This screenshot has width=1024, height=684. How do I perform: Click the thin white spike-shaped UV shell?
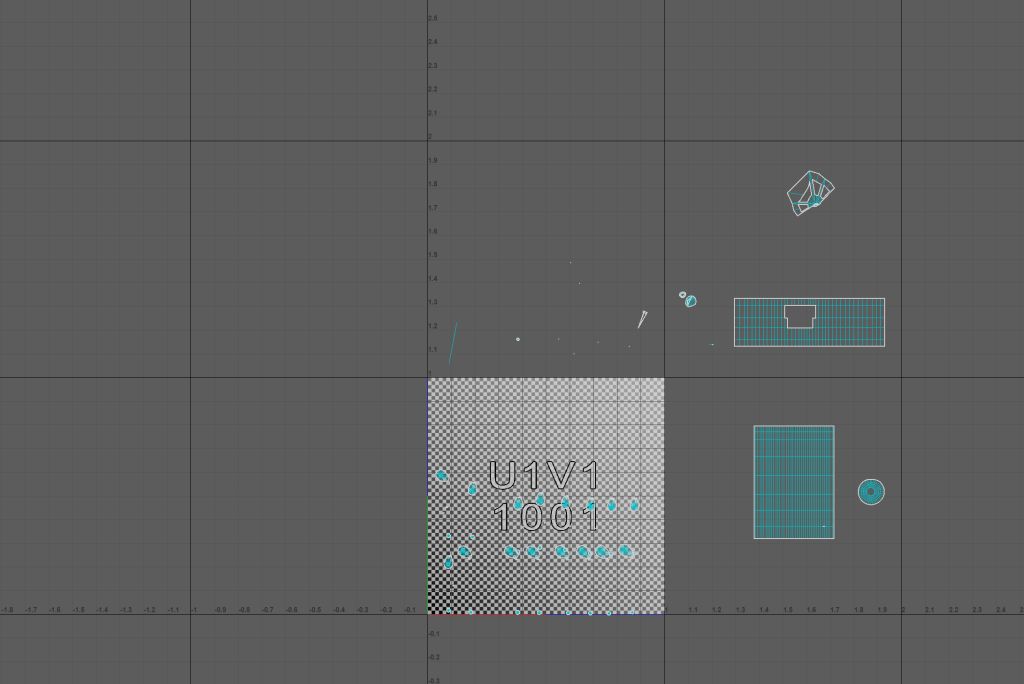click(642, 319)
